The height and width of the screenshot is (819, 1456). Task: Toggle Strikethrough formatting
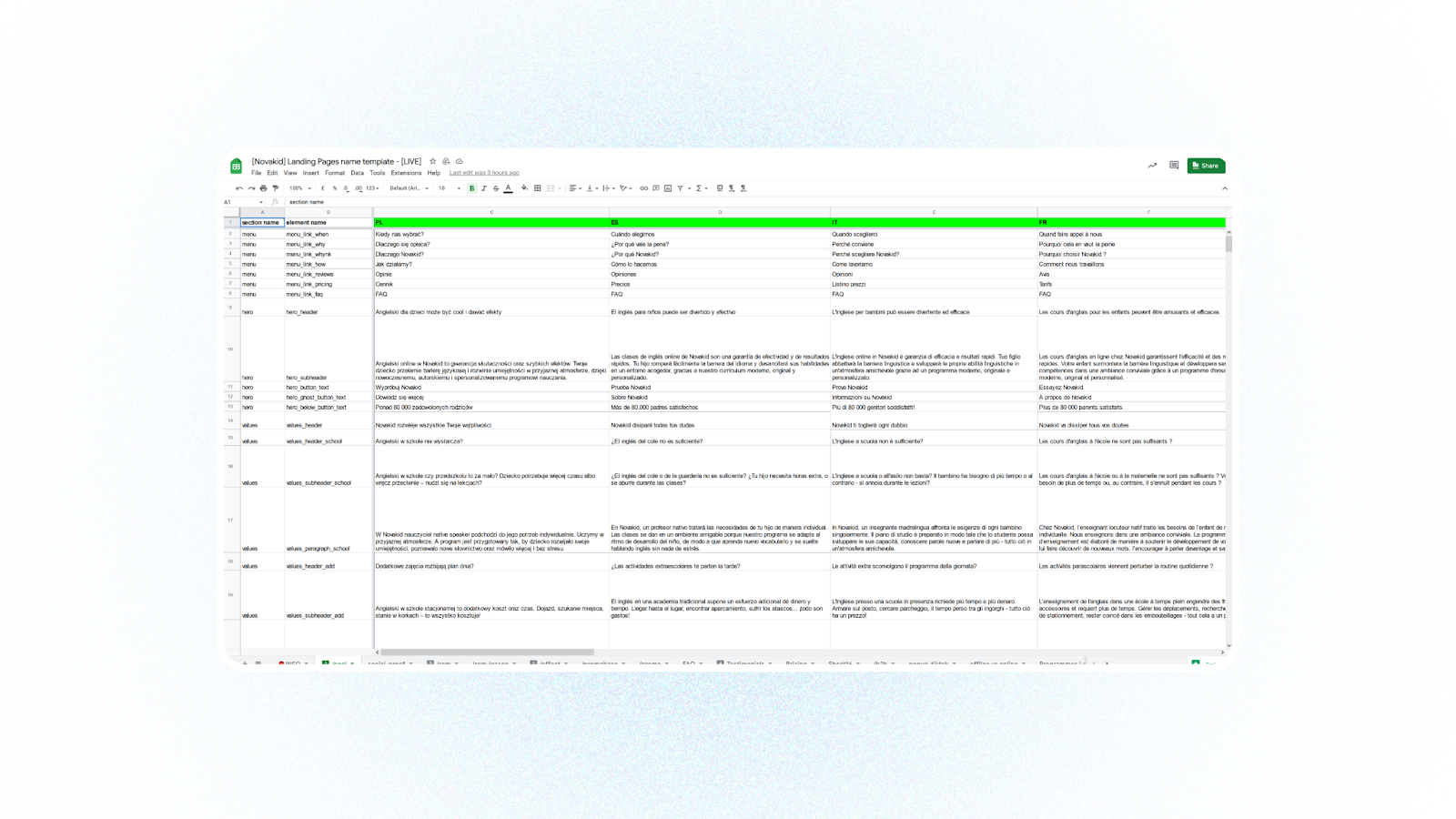click(x=496, y=188)
